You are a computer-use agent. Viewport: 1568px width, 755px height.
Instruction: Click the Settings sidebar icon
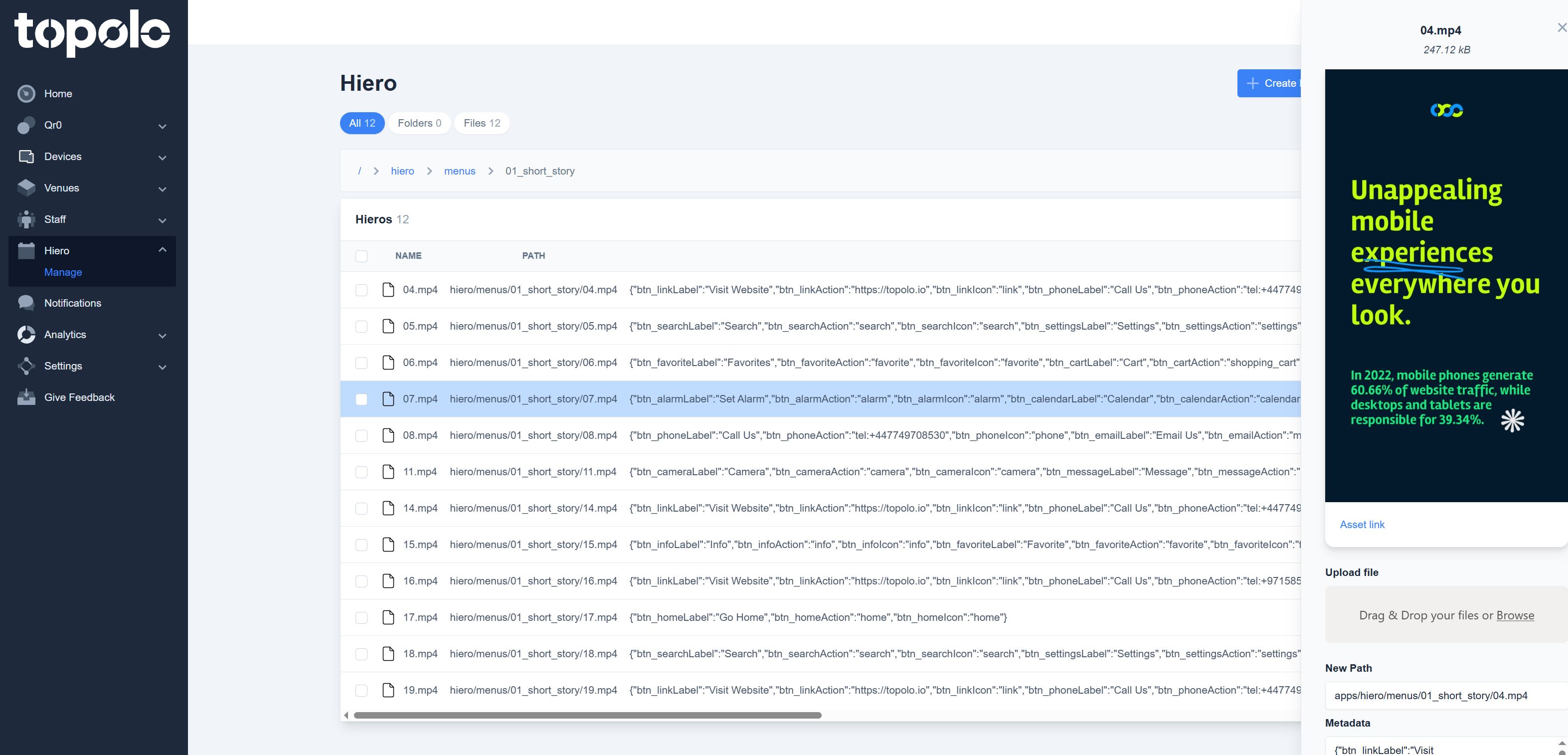(x=26, y=366)
